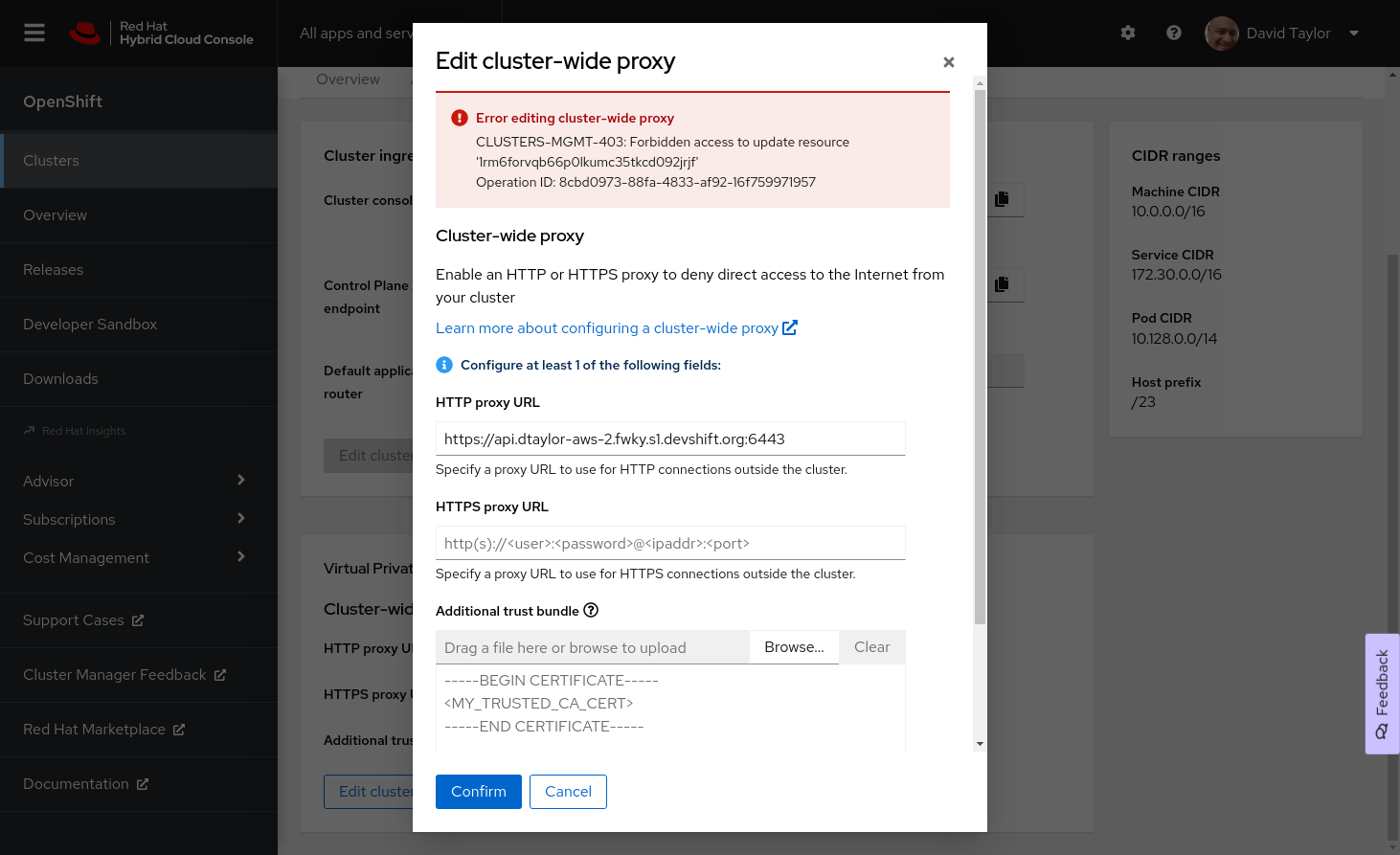
Task: Confirm the cluster-wide proxy changes
Action: point(478,792)
